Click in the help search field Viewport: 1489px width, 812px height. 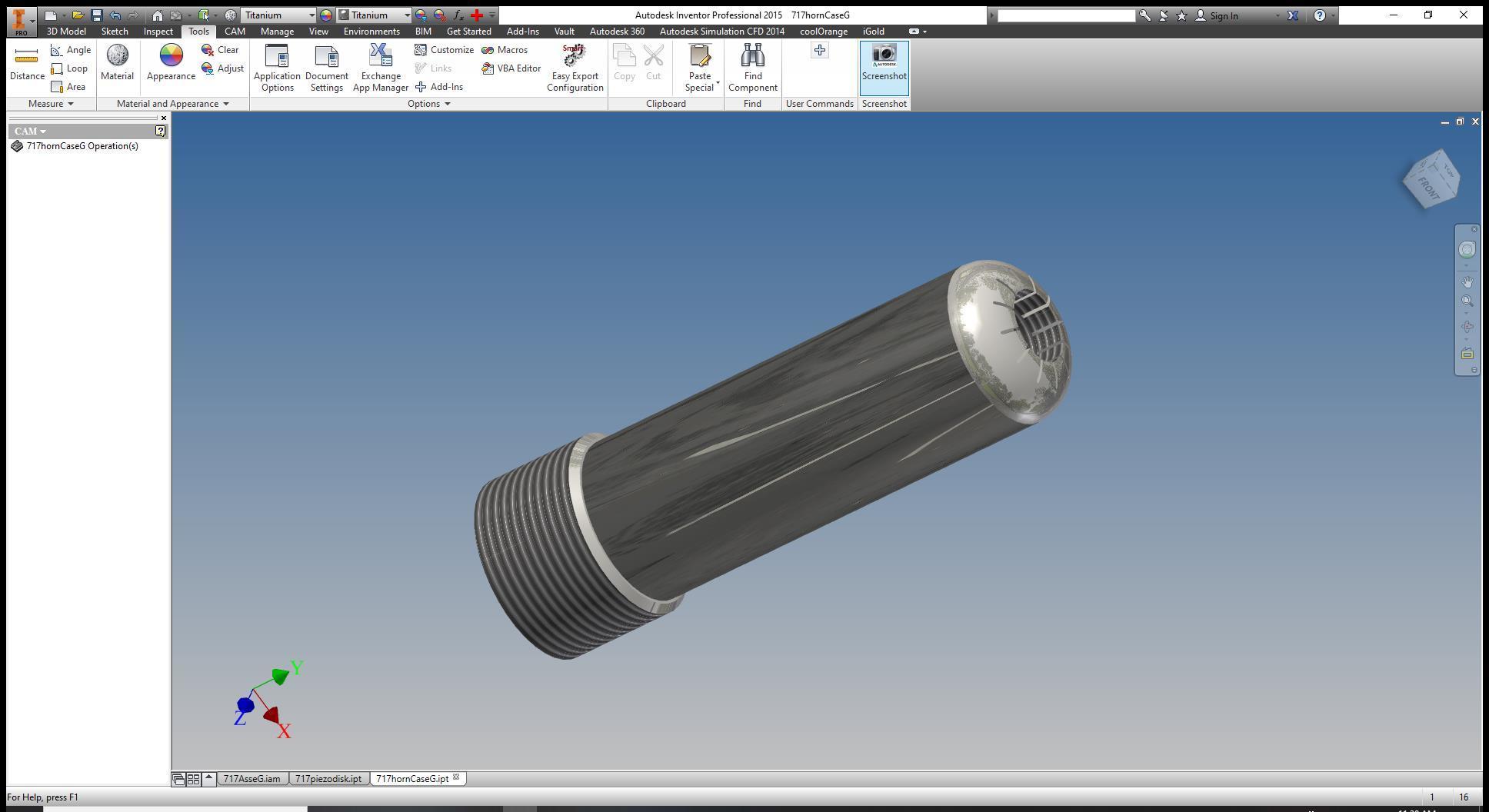point(1066,15)
